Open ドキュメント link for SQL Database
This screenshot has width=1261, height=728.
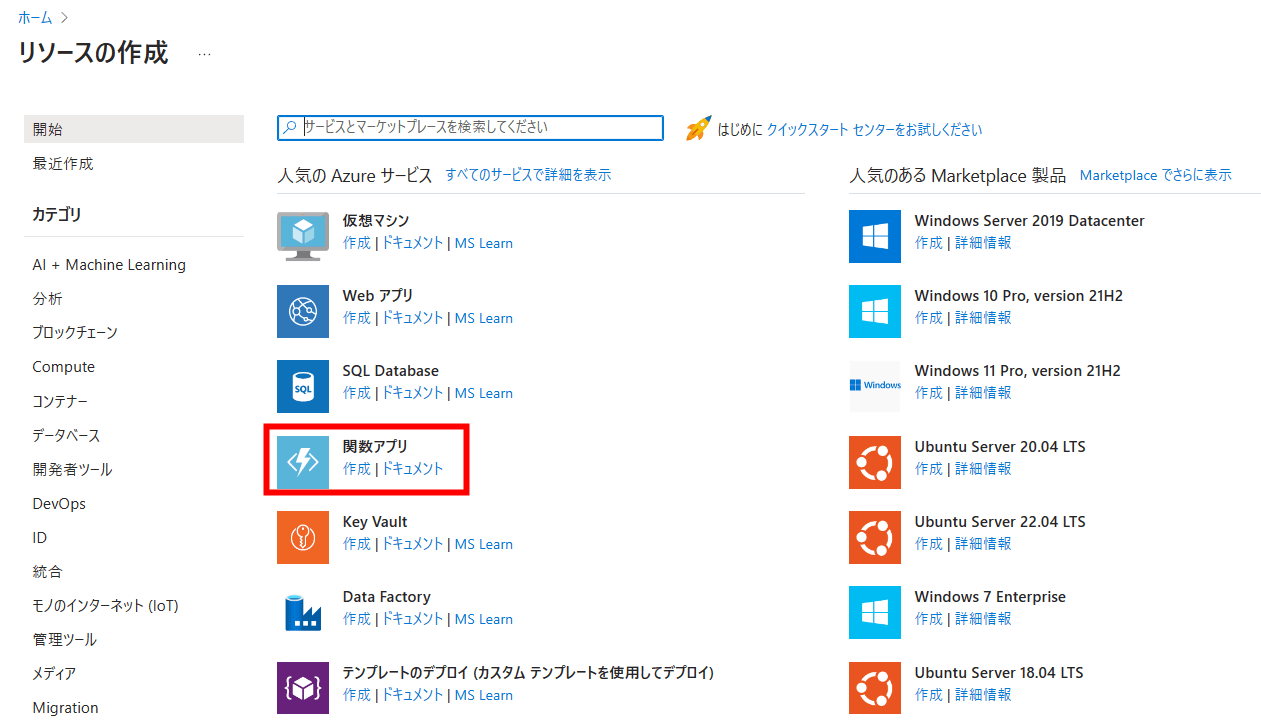pyautogui.click(x=413, y=393)
